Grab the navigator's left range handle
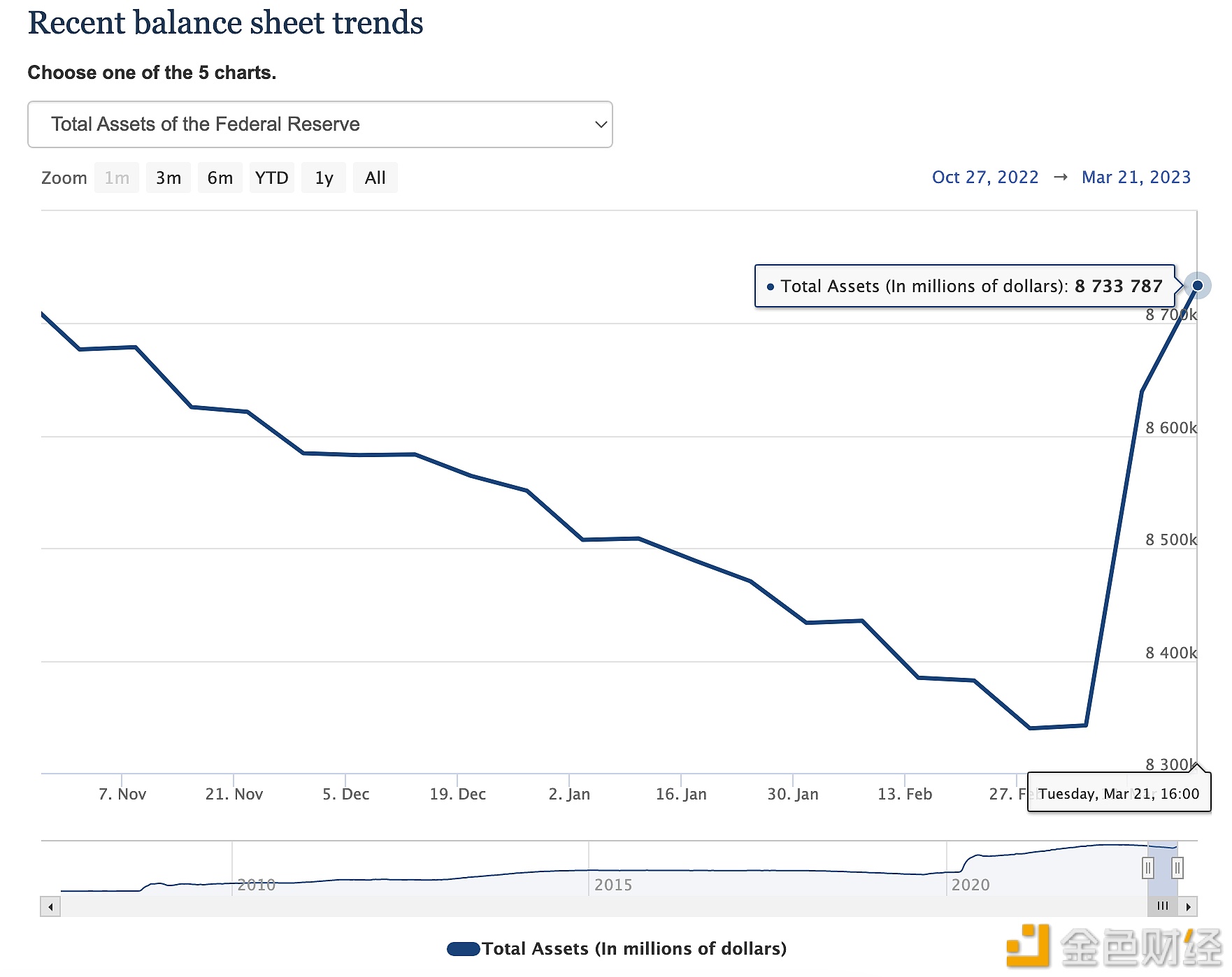This screenshot has width=1232, height=977. click(x=1147, y=868)
